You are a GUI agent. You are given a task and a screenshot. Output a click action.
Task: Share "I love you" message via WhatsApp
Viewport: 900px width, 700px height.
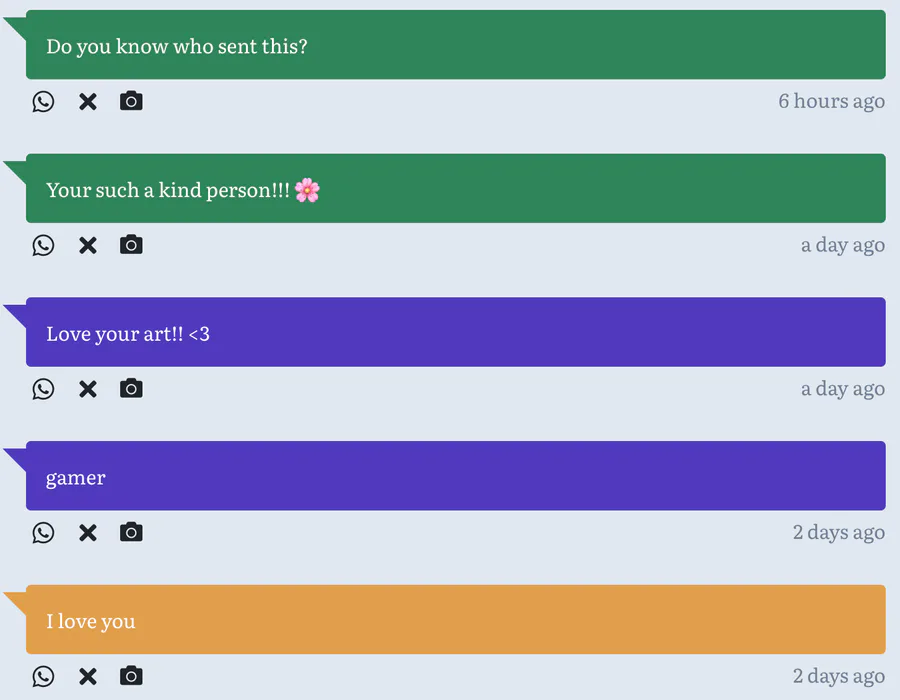tap(43, 676)
